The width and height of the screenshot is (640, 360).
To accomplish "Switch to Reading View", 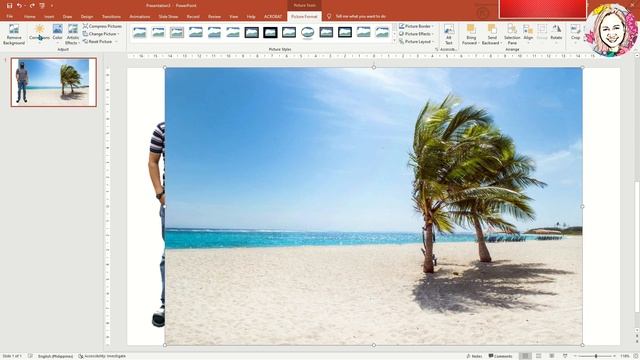I will 552,356.
